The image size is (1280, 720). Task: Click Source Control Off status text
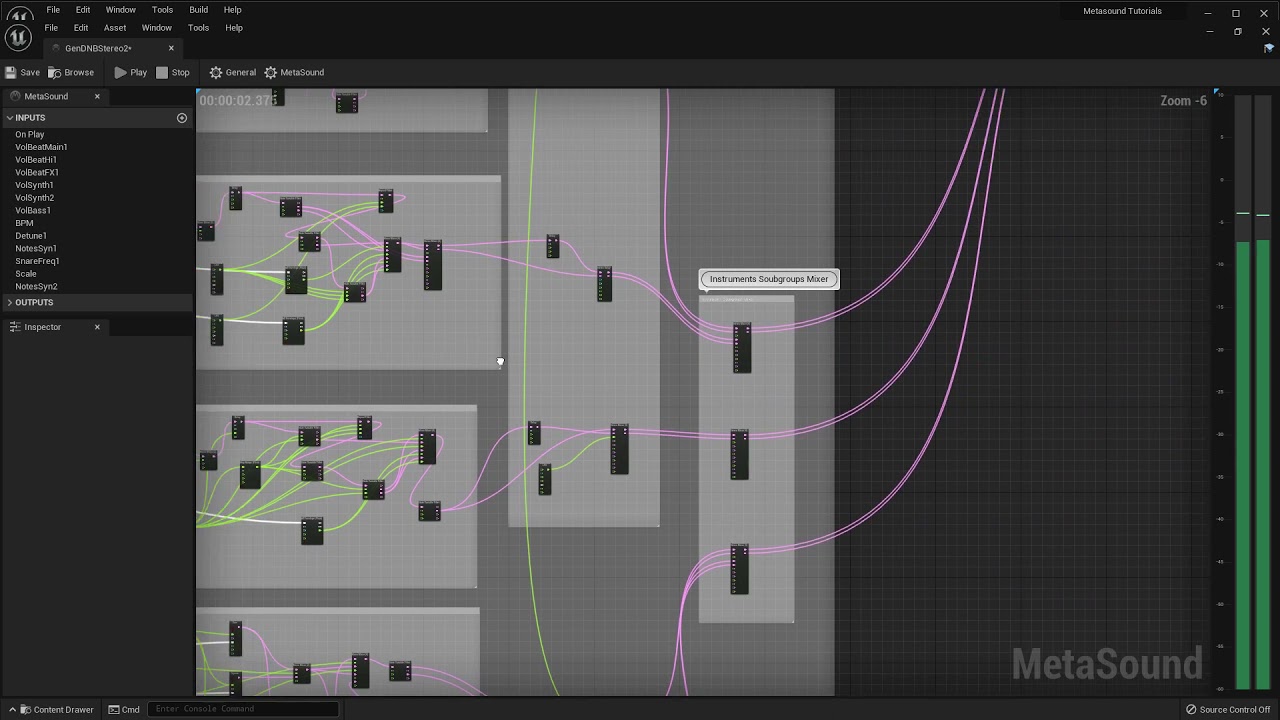click(x=1235, y=710)
